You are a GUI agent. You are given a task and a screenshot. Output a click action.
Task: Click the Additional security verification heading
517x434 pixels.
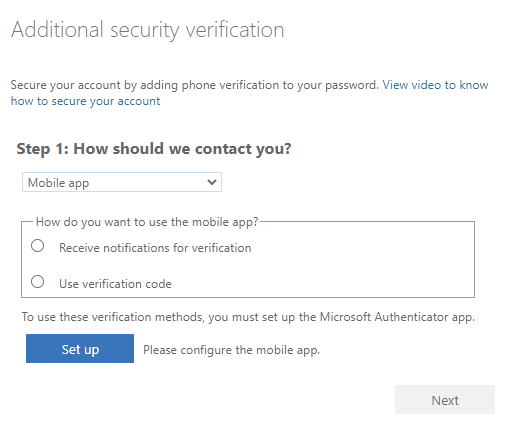[x=148, y=30]
